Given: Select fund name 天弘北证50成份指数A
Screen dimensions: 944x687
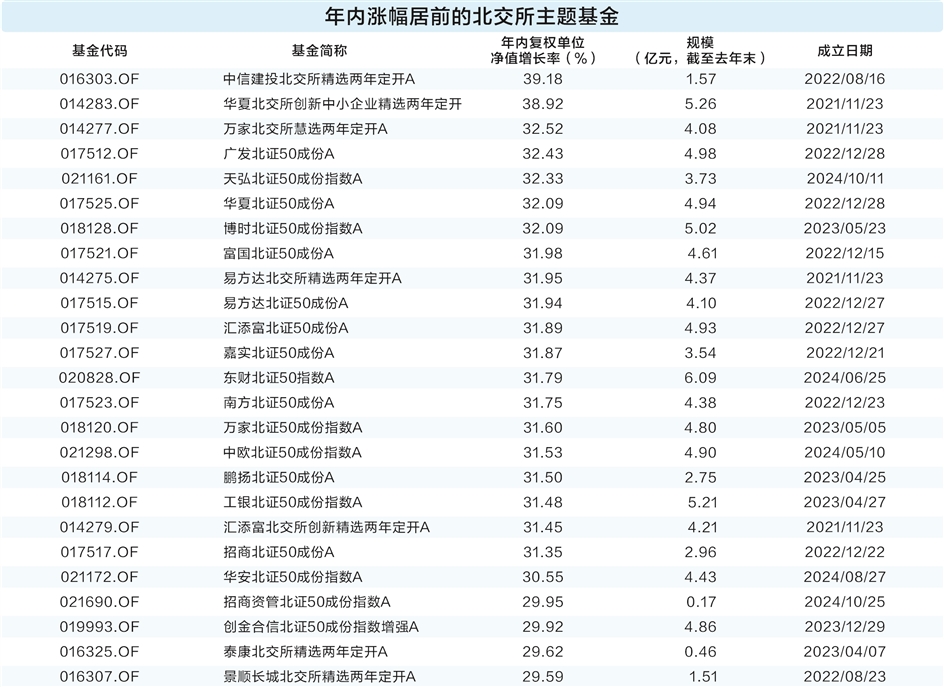Looking at the screenshot, I should [293, 178].
